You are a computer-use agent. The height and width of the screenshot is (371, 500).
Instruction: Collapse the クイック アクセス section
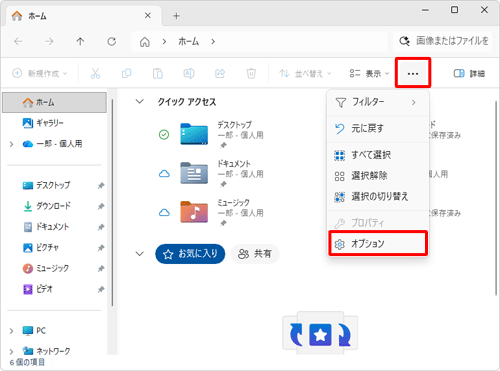pyautogui.click(x=140, y=101)
